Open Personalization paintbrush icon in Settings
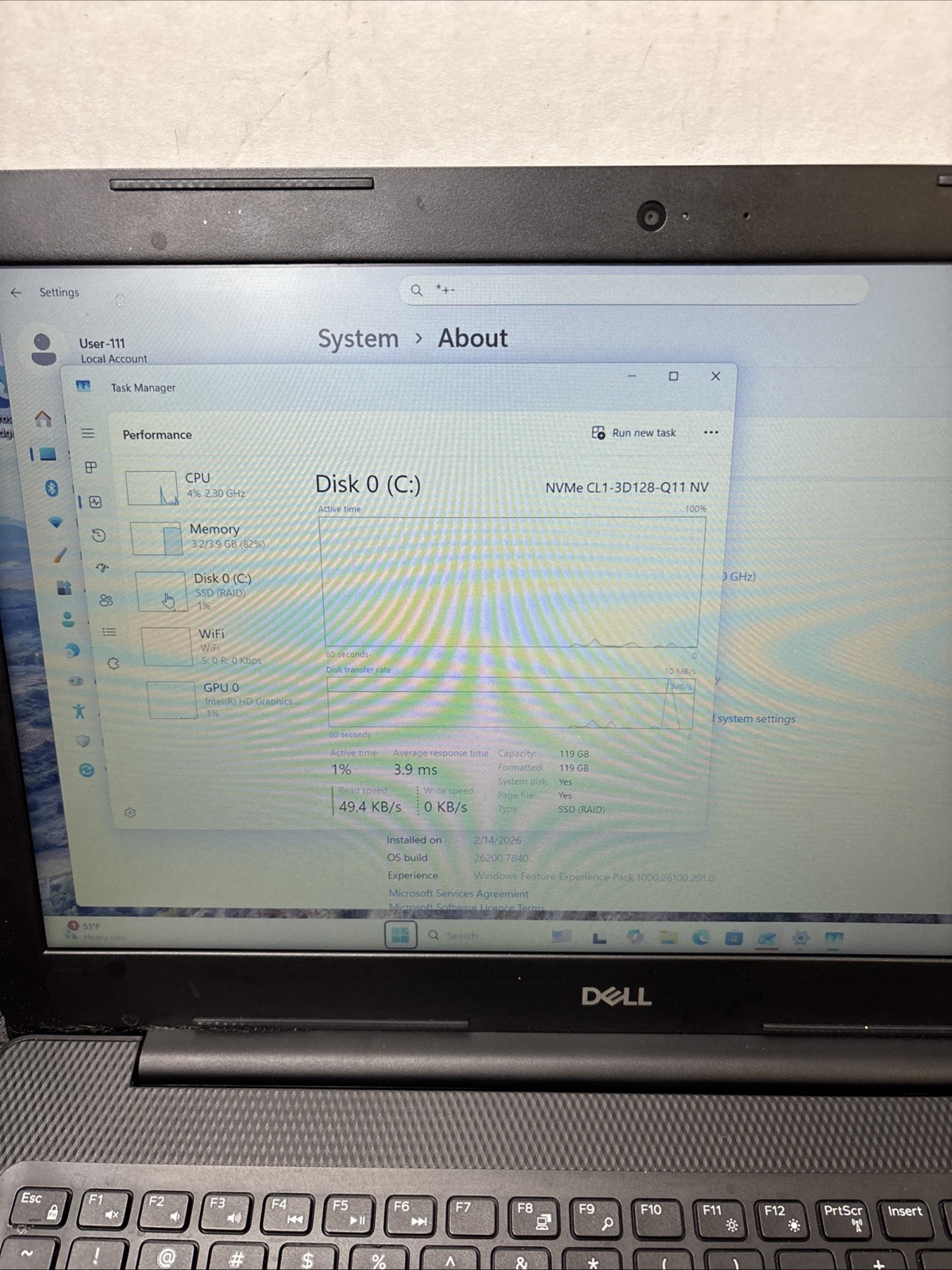 pos(60,555)
